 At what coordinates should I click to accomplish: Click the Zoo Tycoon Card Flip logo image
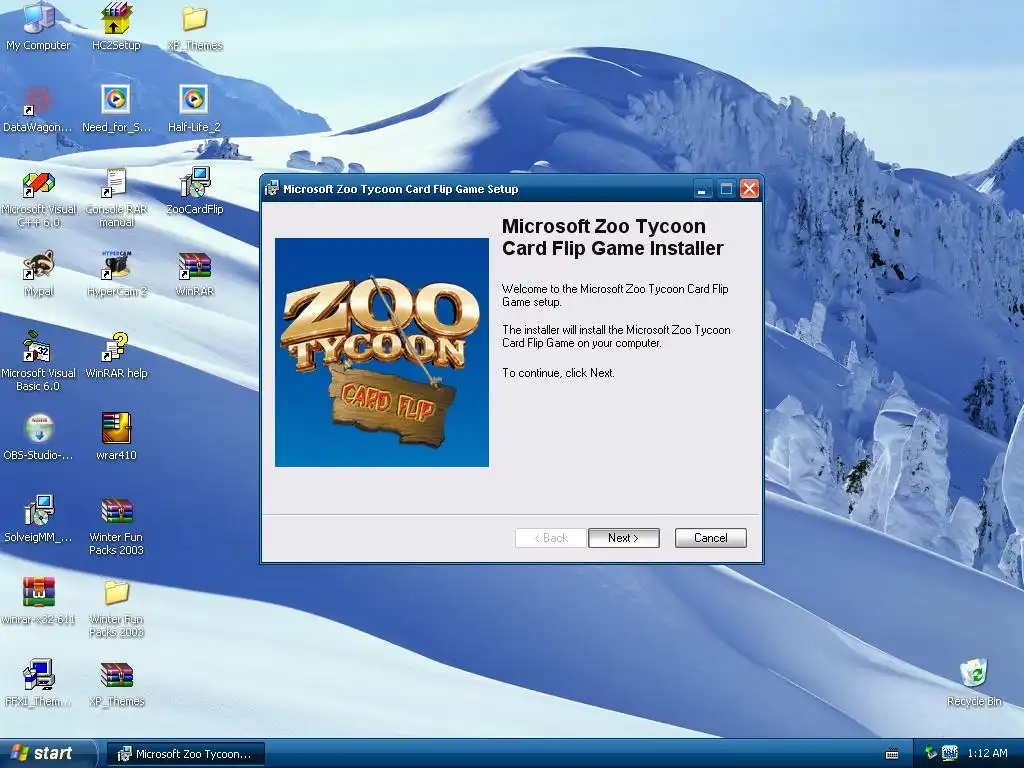(382, 353)
